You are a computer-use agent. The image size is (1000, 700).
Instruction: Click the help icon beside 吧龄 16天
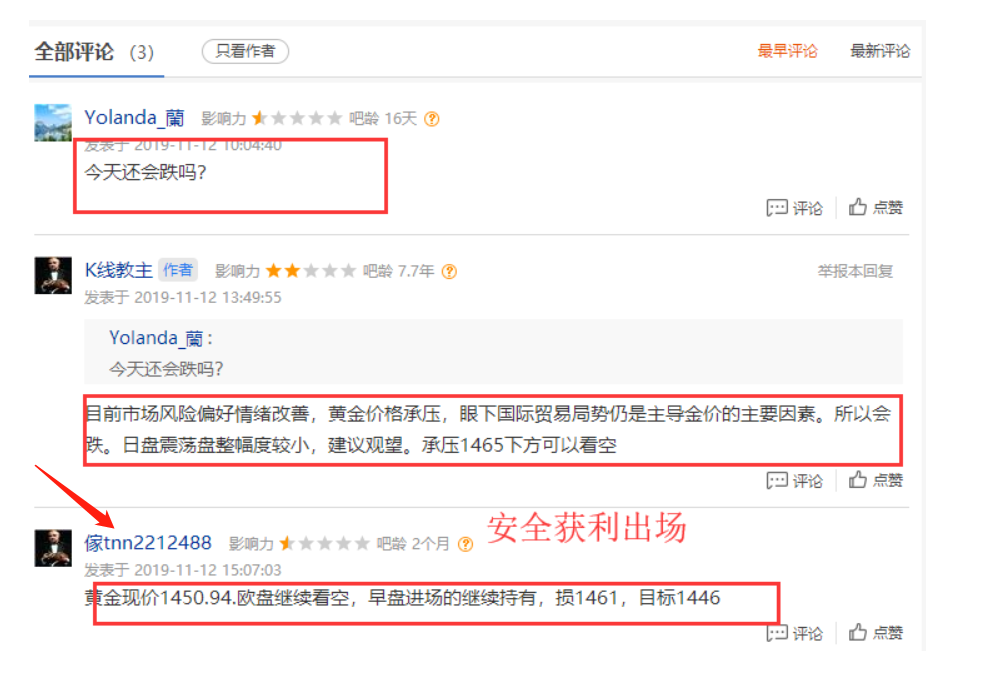coord(432,119)
